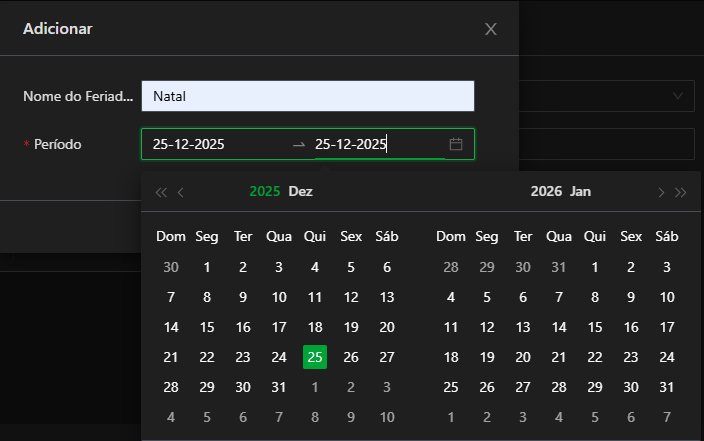Viewport: 704px width, 441px height.
Task: Open month picker by clicking Dez
Action: click(300, 191)
